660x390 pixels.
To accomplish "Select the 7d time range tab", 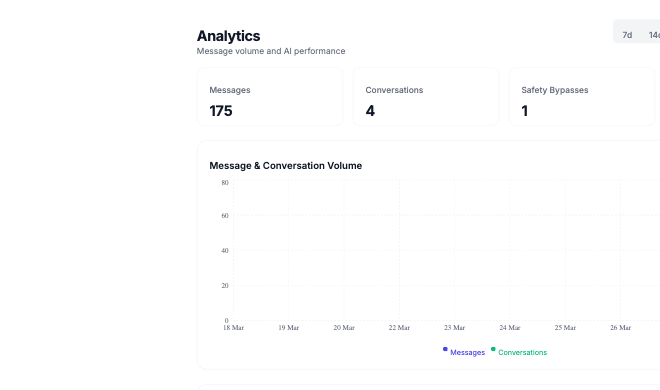I will (x=627, y=35).
